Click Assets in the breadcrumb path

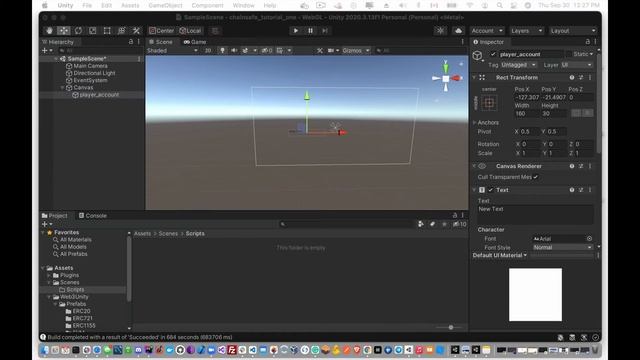[142, 233]
